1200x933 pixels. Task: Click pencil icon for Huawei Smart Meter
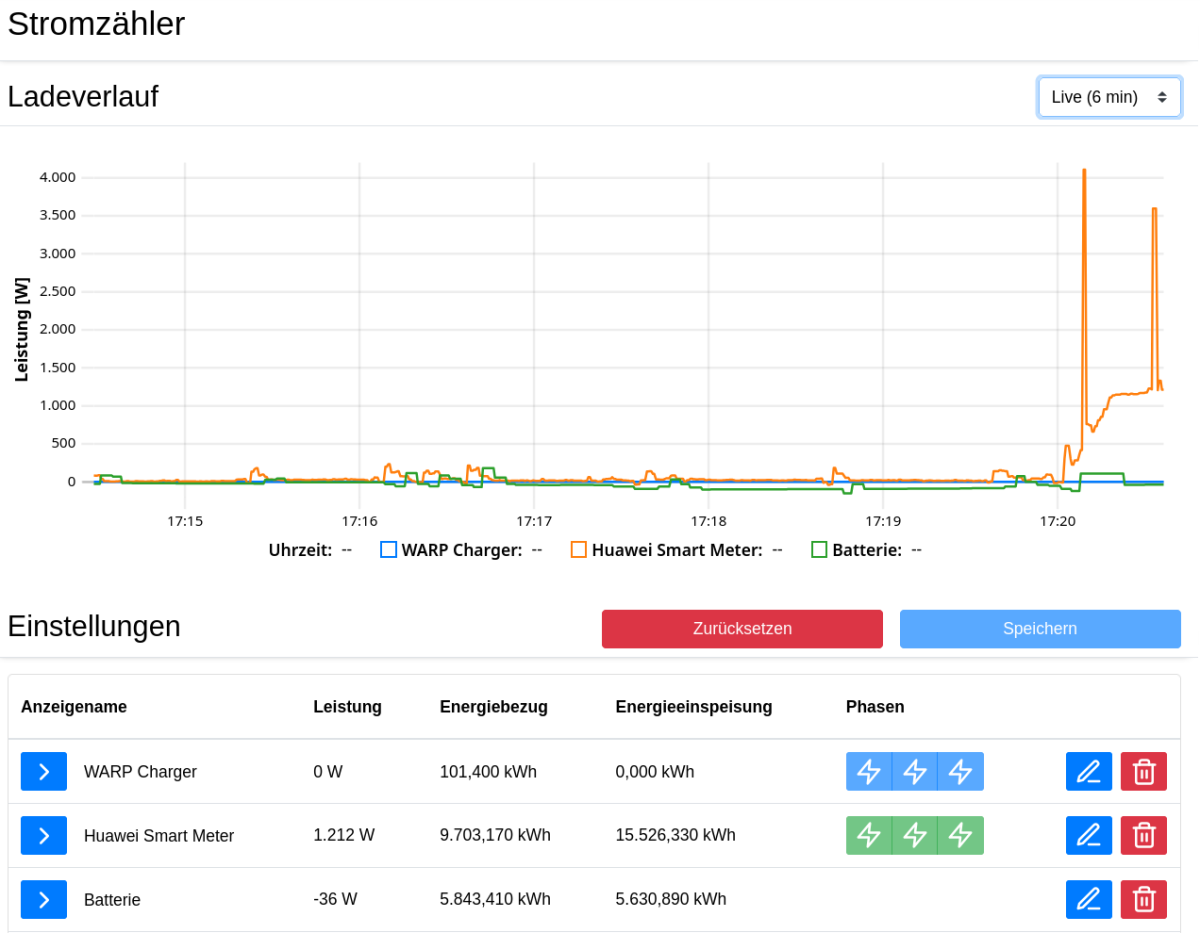click(1088, 835)
